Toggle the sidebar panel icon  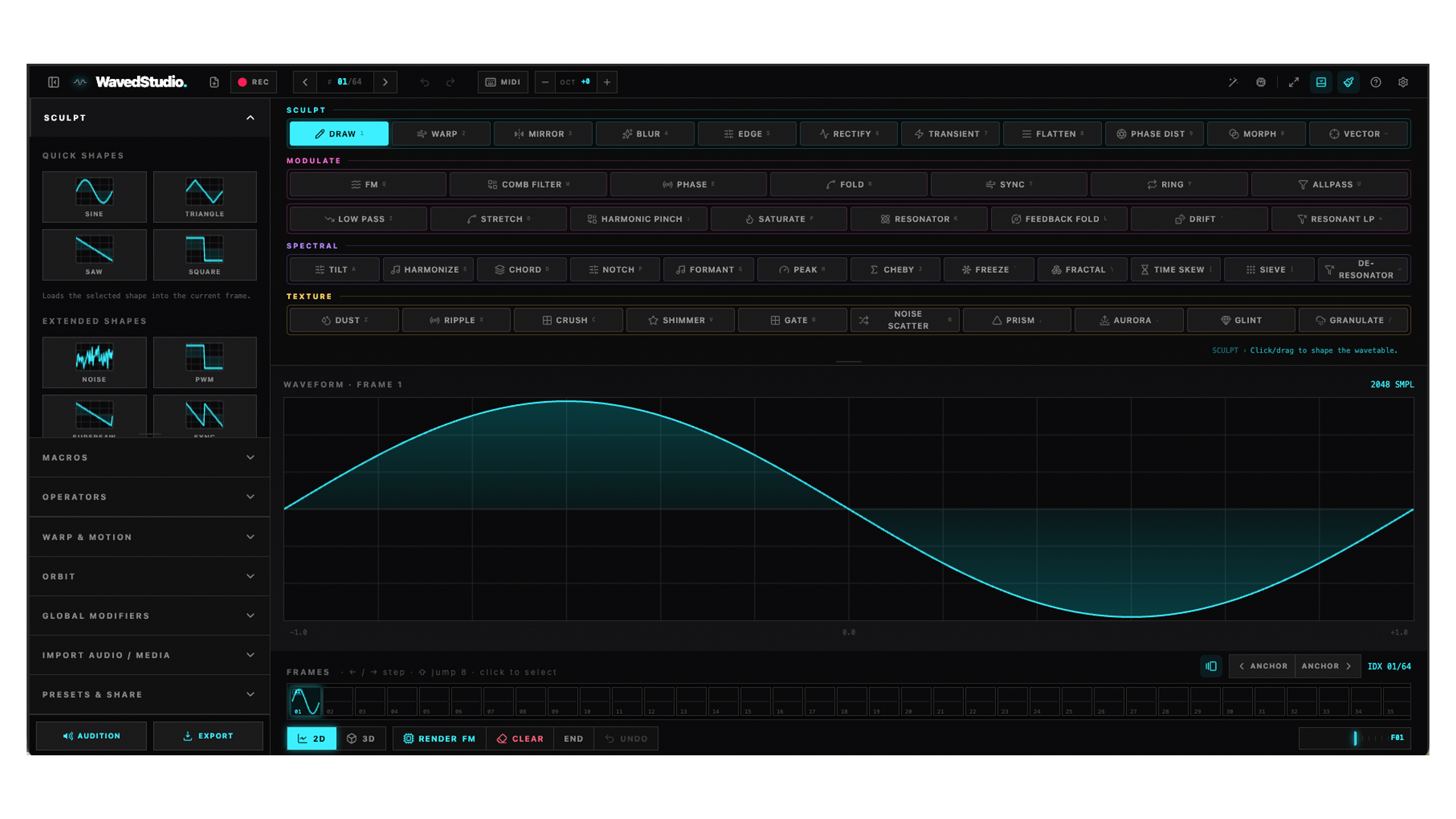click(54, 82)
